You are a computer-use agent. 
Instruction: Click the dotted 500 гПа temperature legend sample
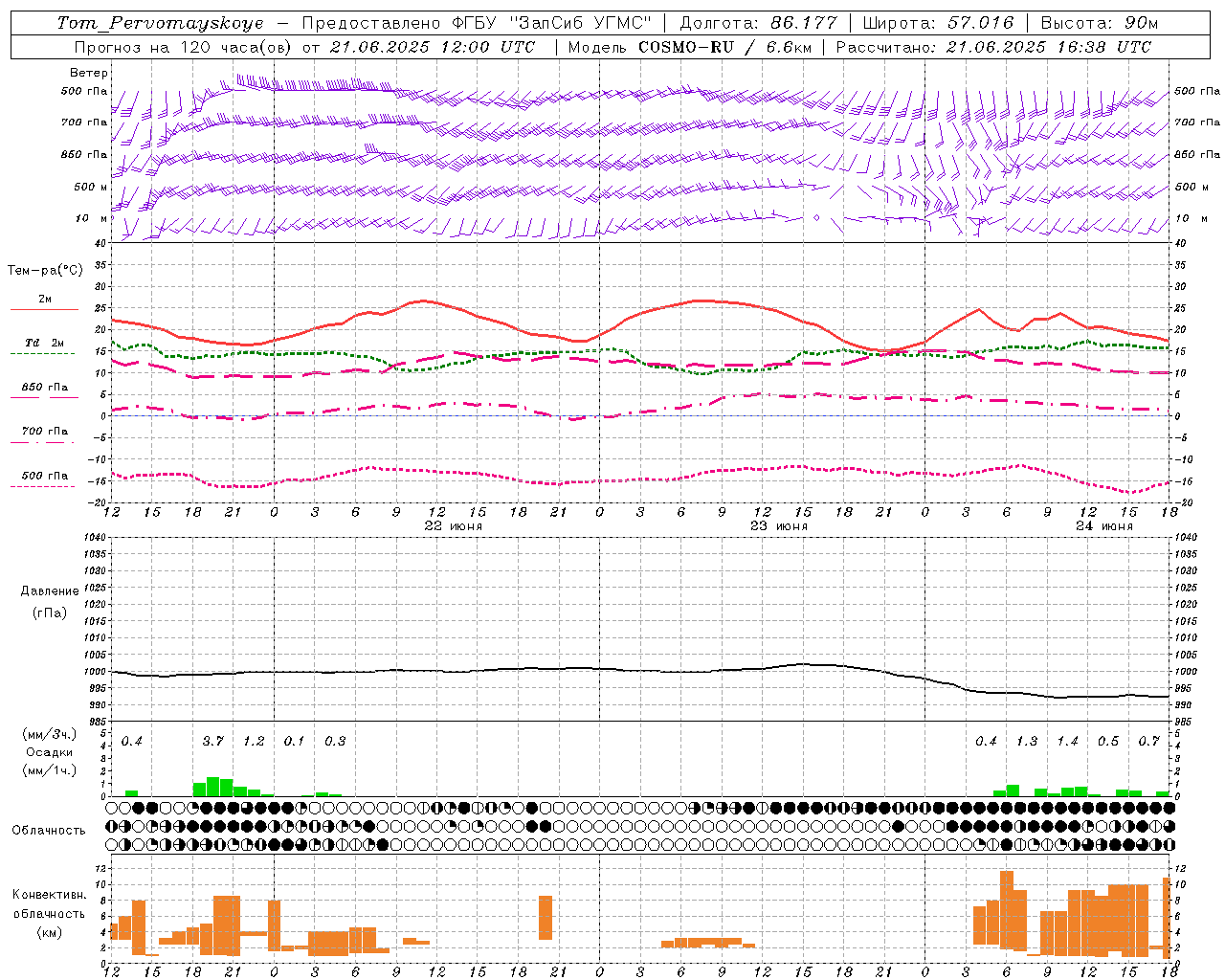[x=42, y=487]
